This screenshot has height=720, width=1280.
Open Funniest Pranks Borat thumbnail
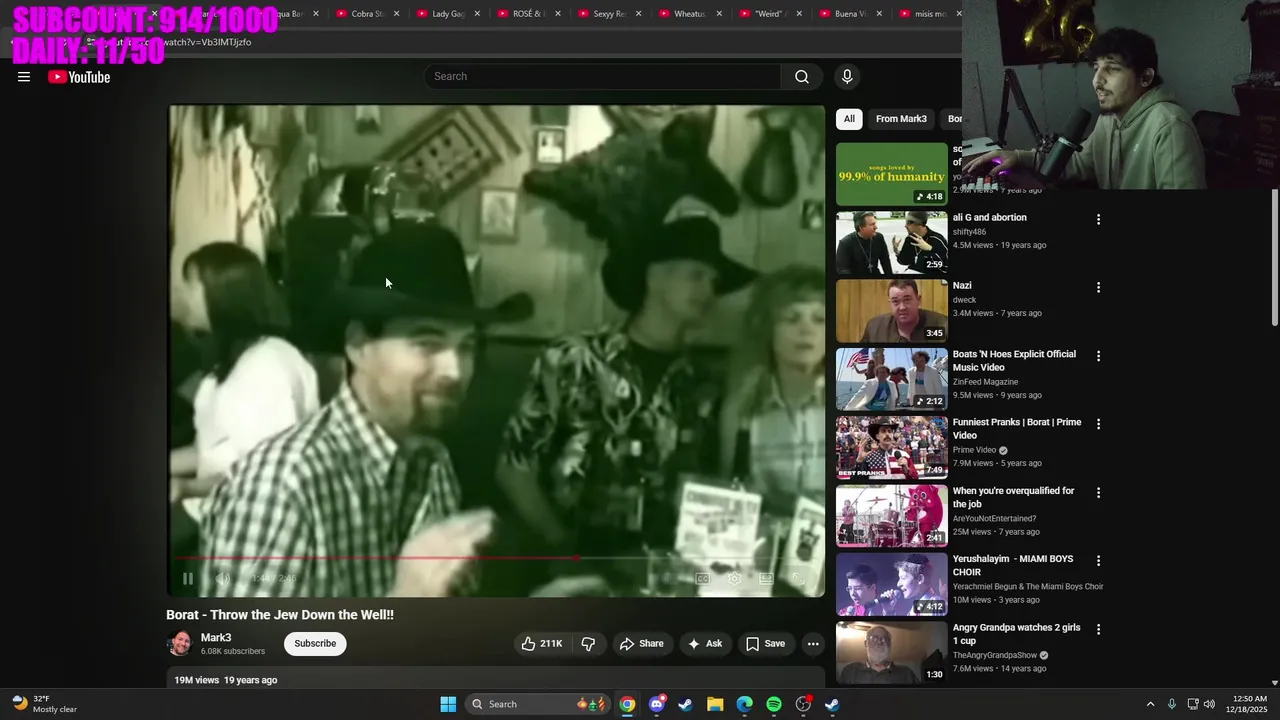click(x=891, y=448)
